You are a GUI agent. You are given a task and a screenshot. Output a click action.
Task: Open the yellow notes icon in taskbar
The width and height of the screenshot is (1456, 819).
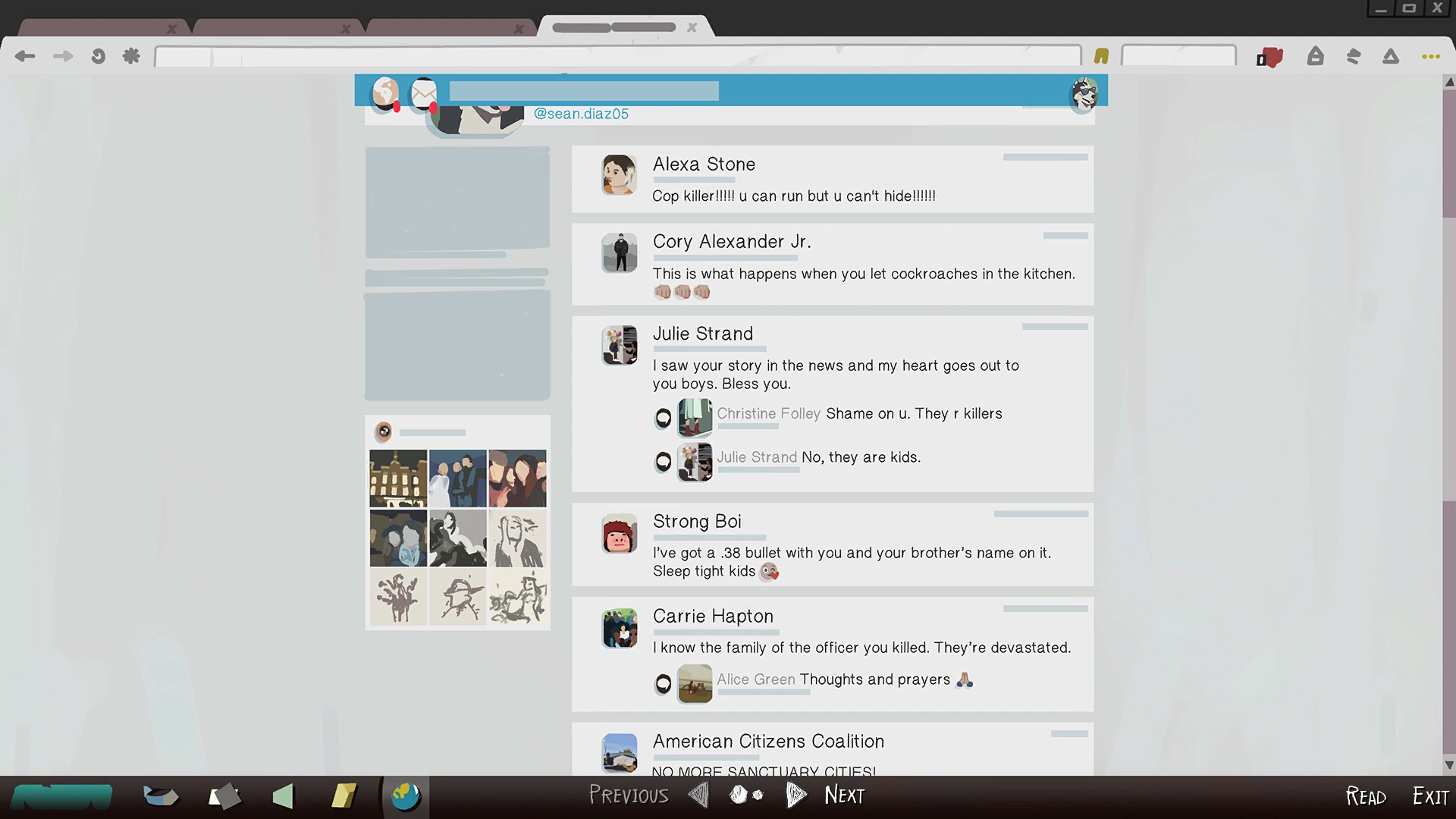click(x=344, y=796)
